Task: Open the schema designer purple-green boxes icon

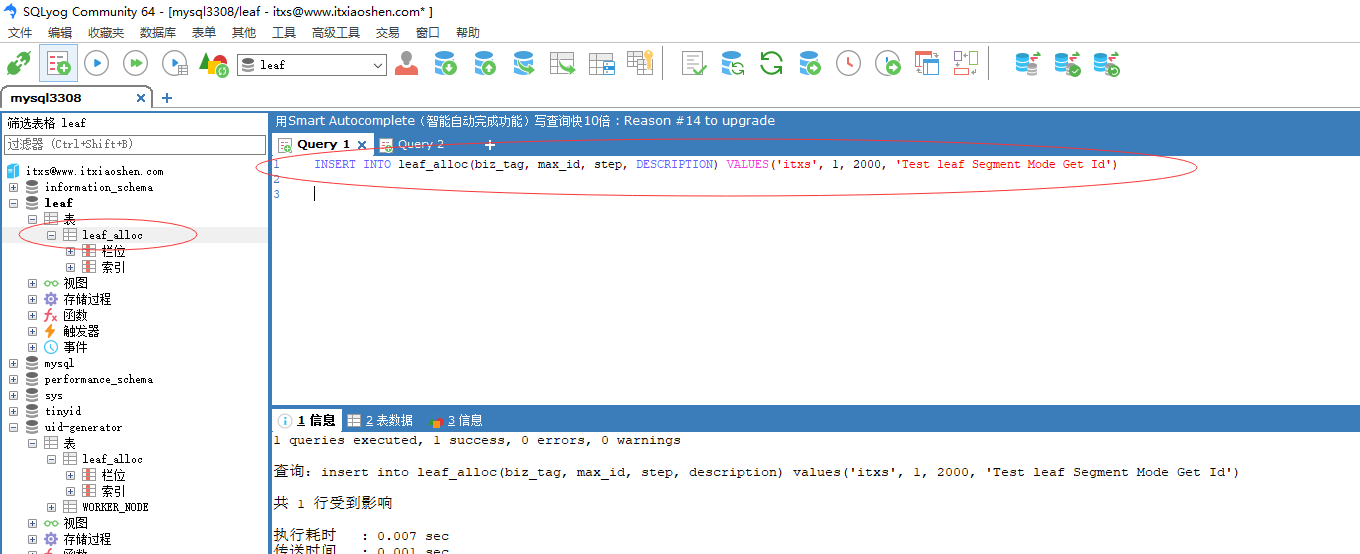Action: (x=966, y=64)
